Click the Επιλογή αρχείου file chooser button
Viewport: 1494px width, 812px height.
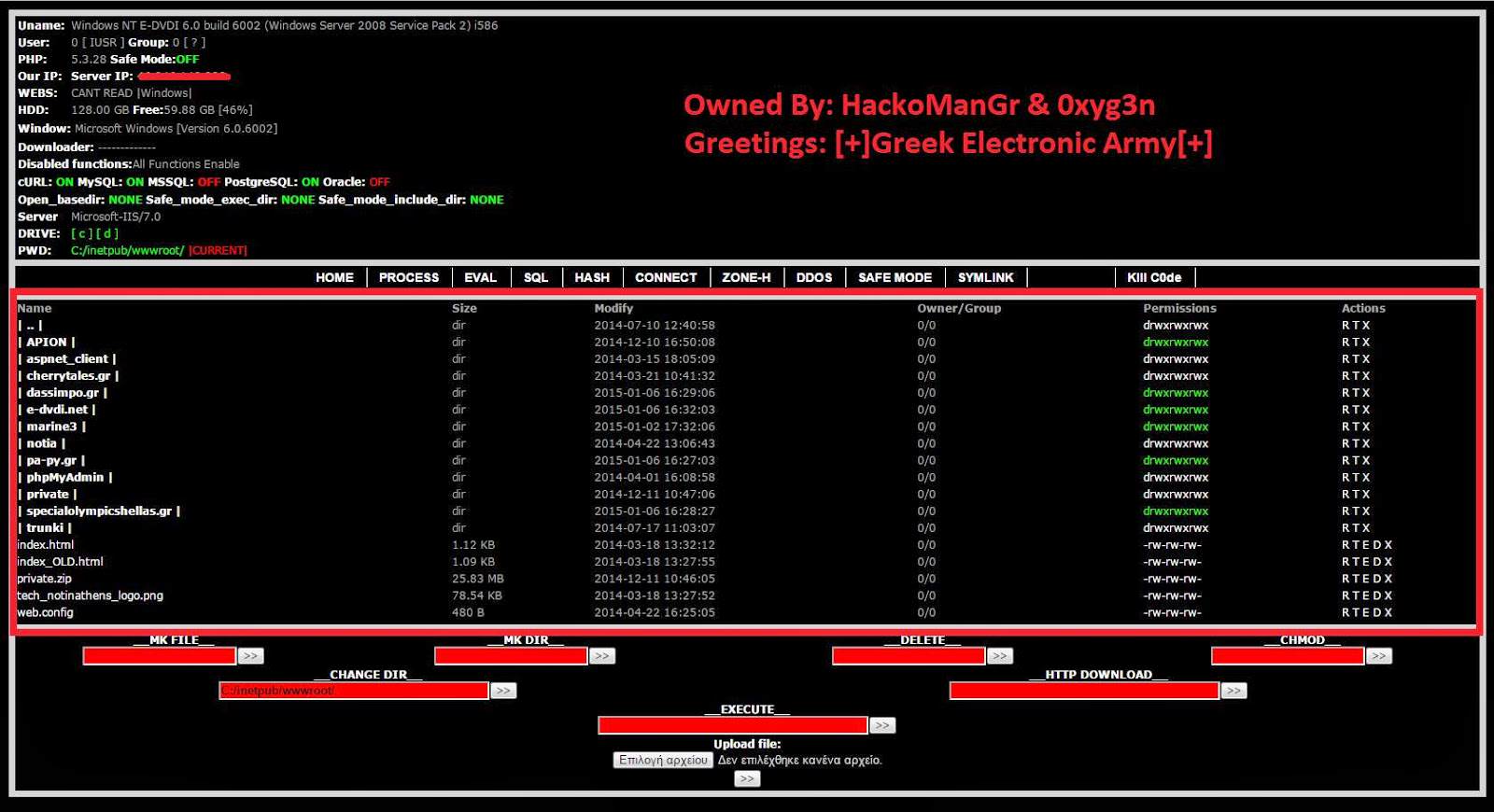click(663, 760)
